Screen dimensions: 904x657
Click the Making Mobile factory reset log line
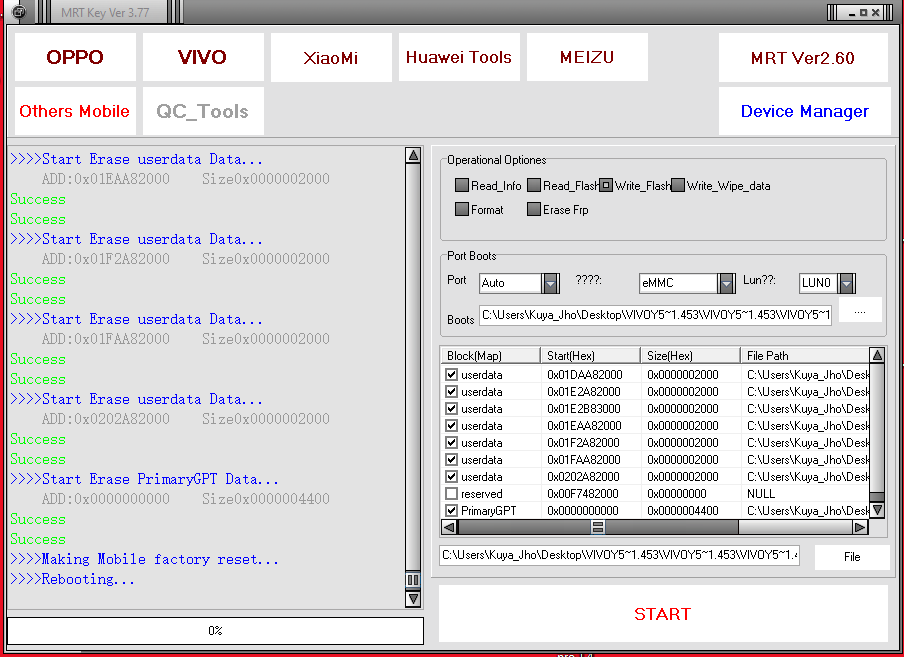pos(145,559)
